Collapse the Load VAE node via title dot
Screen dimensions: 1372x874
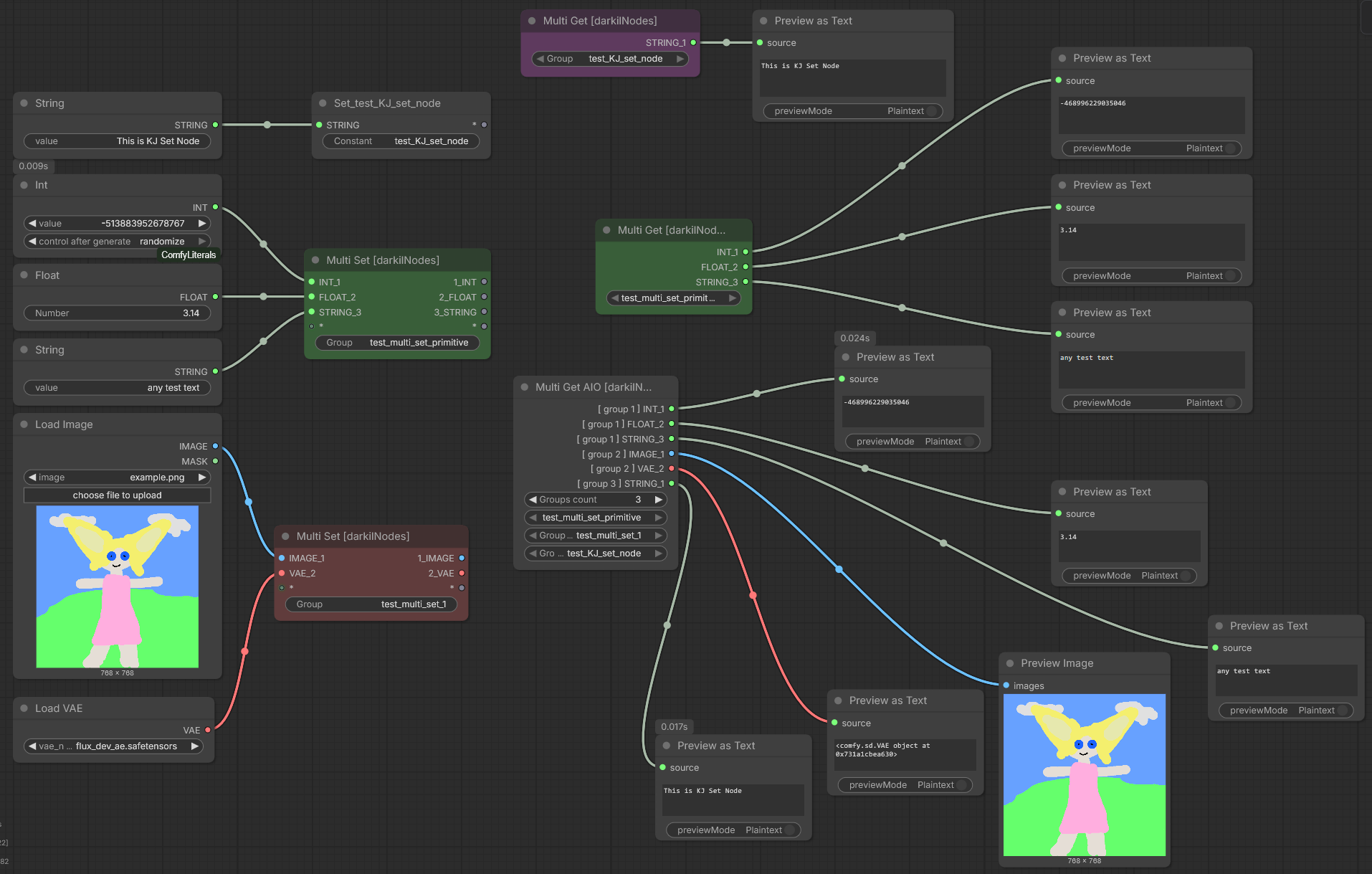(x=24, y=708)
